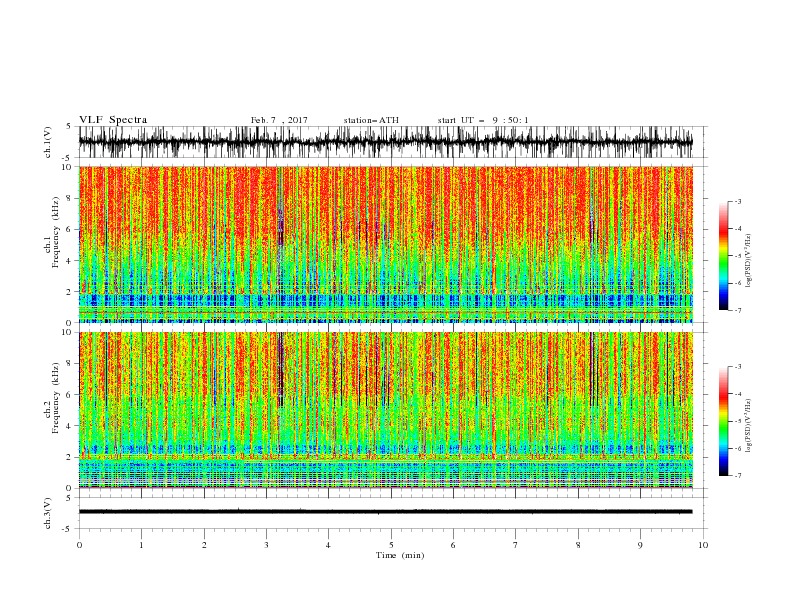Click the "4" kHz tick on ch.1 axis
792x612 pixels.
point(70,261)
